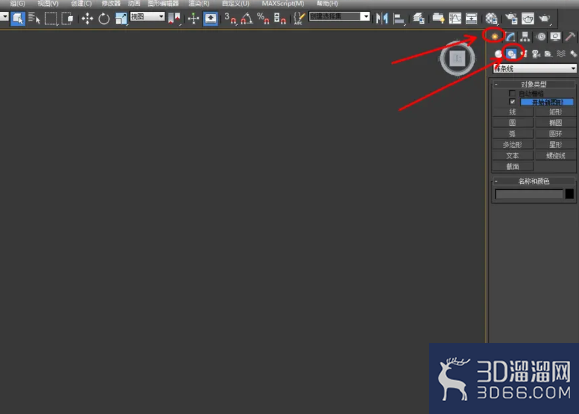579x414 pixels.
Task: Switch to Utilities hammer tab
Action: coord(571,36)
